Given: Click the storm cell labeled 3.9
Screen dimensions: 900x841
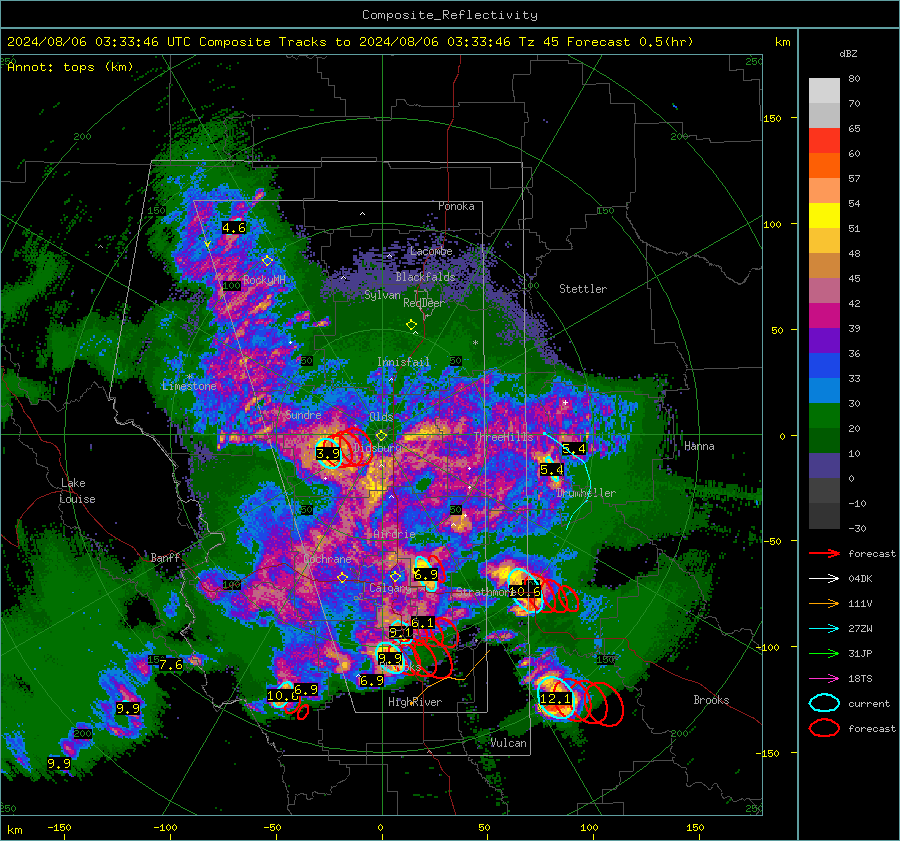Looking at the screenshot, I should [x=329, y=453].
